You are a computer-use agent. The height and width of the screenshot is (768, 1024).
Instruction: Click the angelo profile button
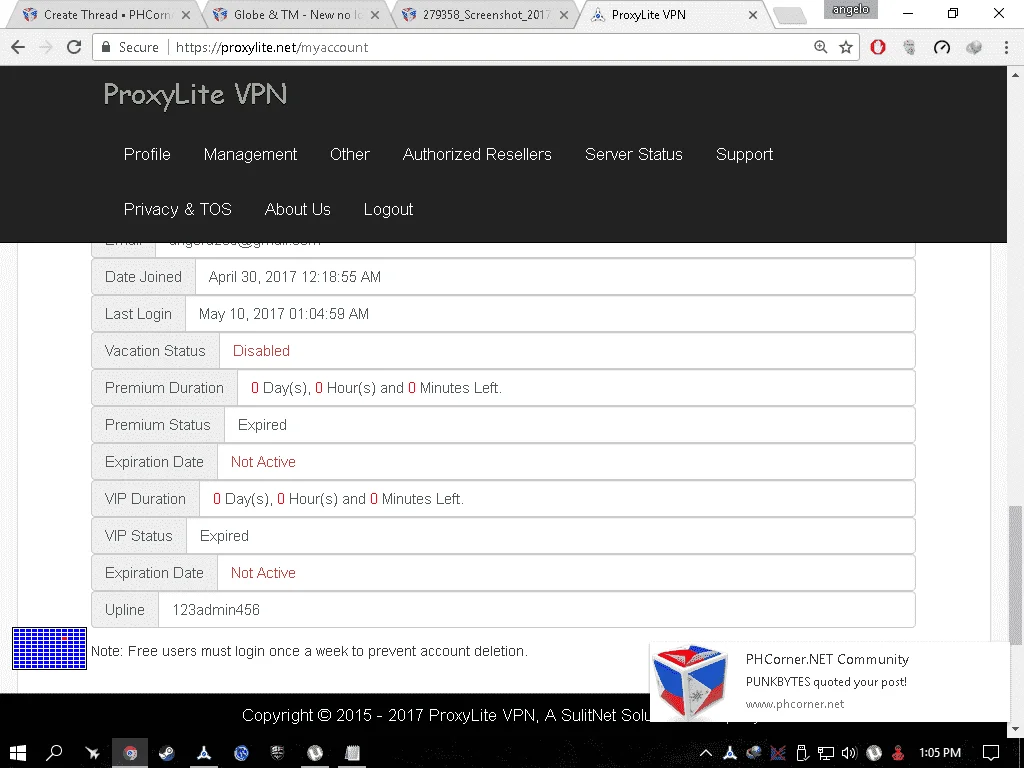[850, 9]
